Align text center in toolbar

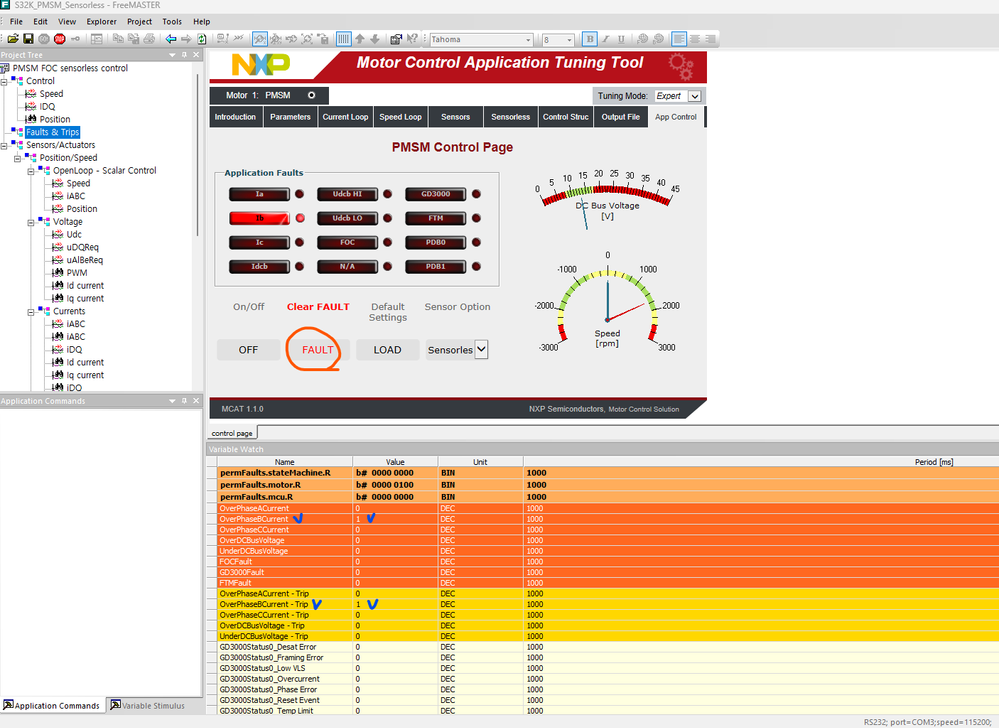pyautogui.click(x=695, y=39)
